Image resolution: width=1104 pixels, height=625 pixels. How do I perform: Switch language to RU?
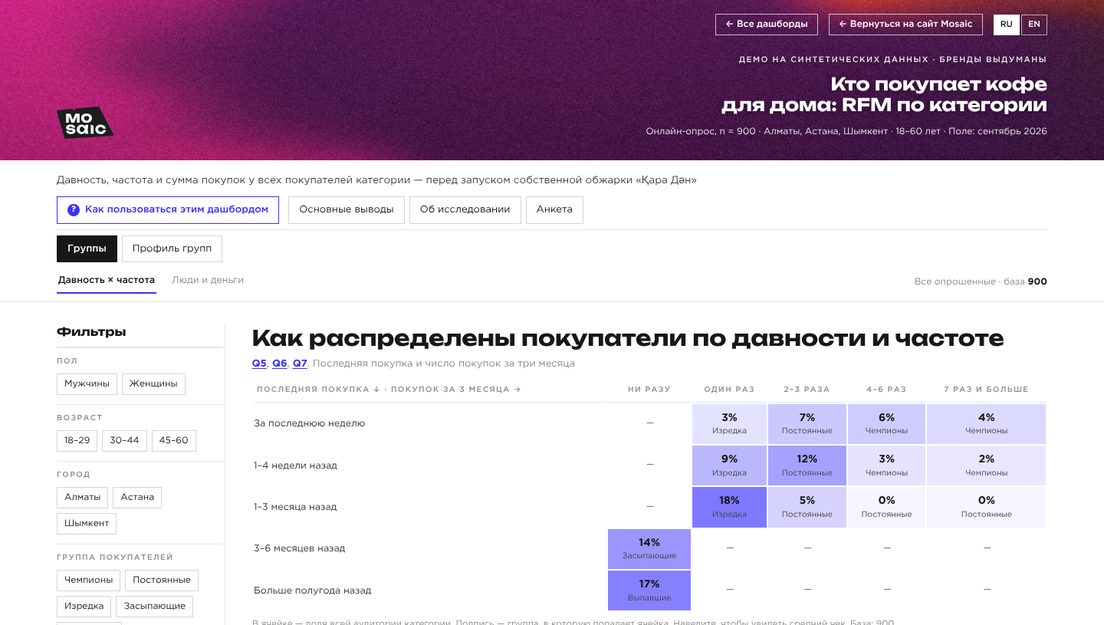click(x=1006, y=24)
